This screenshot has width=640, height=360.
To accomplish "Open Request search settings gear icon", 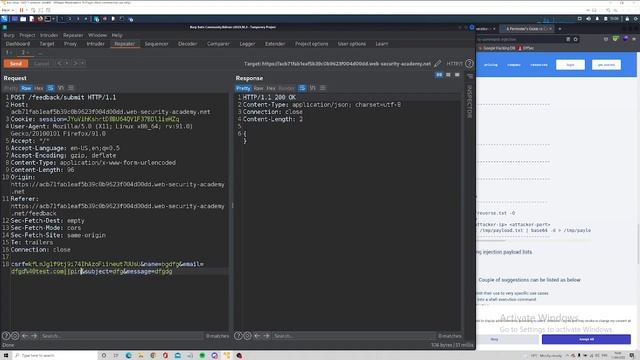I will pos(15,336).
